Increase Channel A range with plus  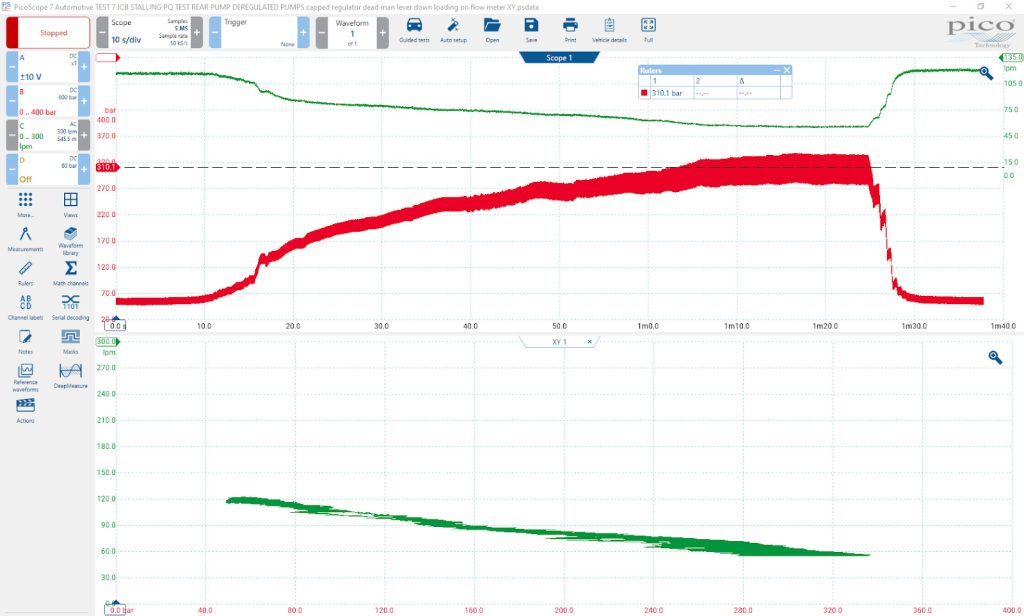tap(84, 67)
